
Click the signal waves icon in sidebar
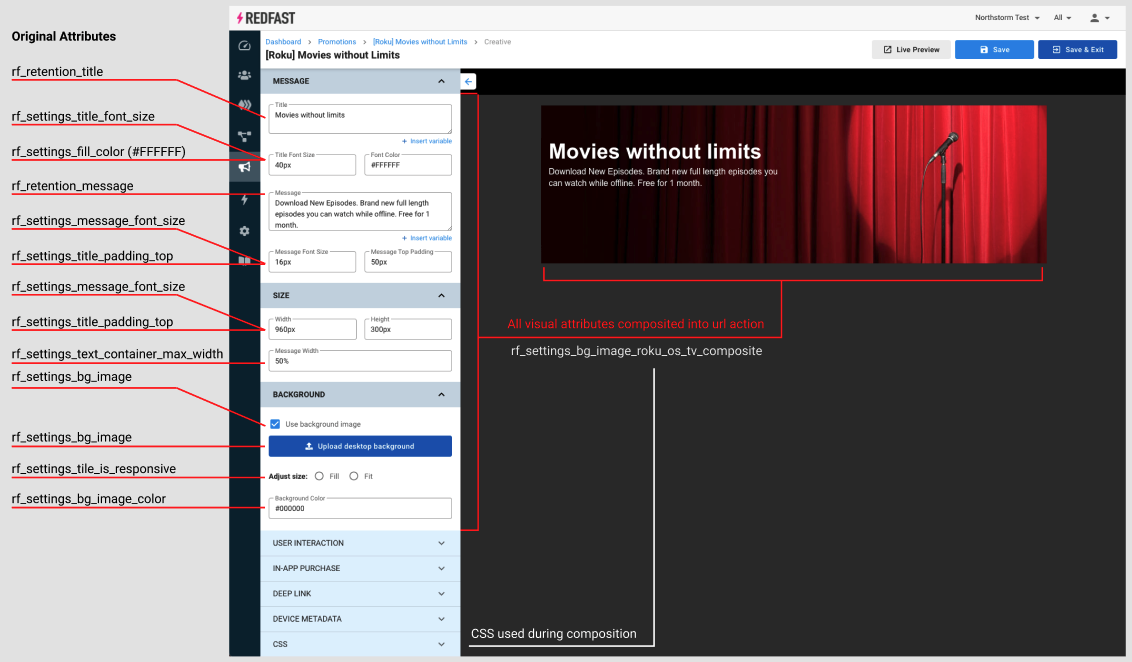coord(245,105)
